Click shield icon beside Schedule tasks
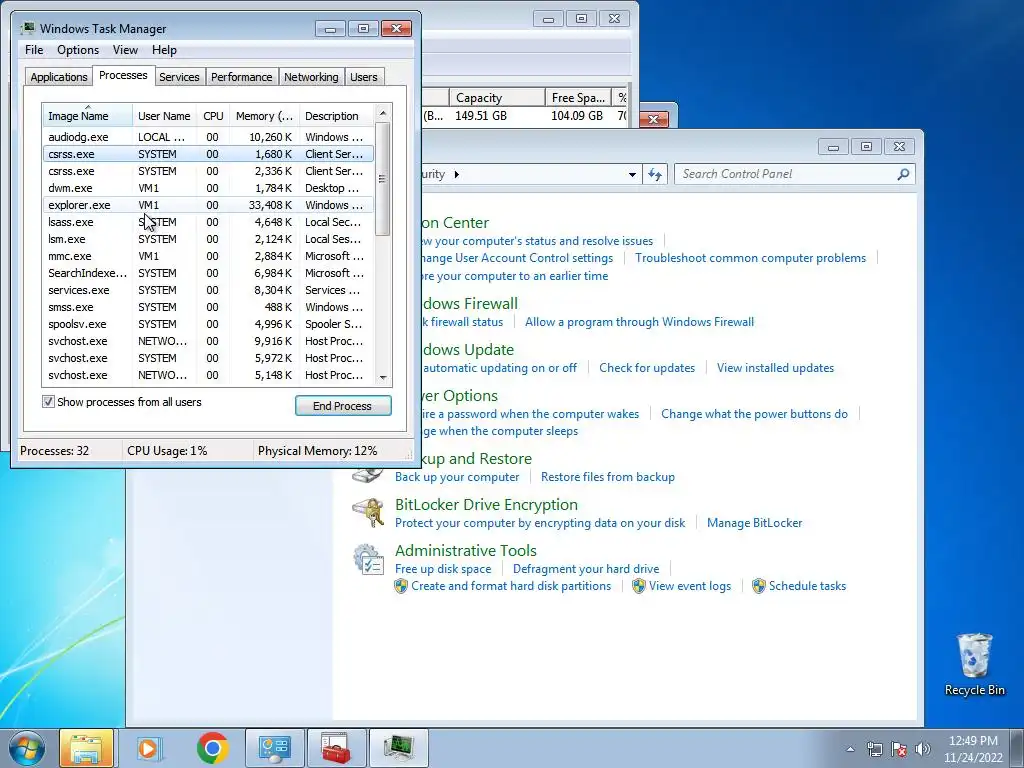Image resolution: width=1024 pixels, height=768 pixels. click(758, 586)
